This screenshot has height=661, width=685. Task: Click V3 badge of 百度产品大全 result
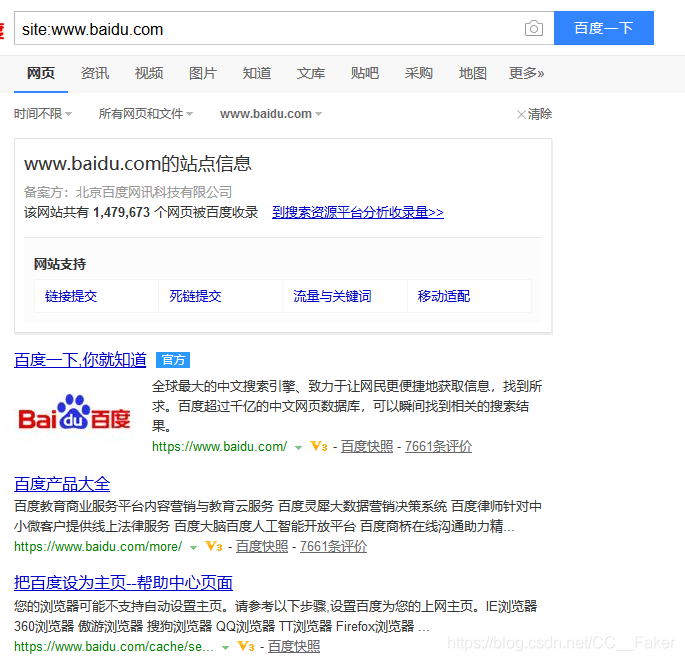point(214,547)
